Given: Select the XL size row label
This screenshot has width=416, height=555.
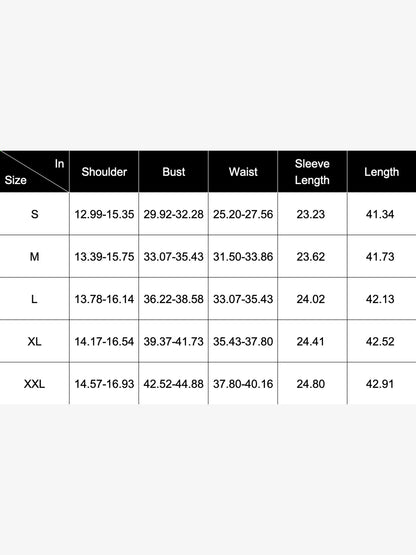Looking at the screenshot, I should [x=34, y=342].
